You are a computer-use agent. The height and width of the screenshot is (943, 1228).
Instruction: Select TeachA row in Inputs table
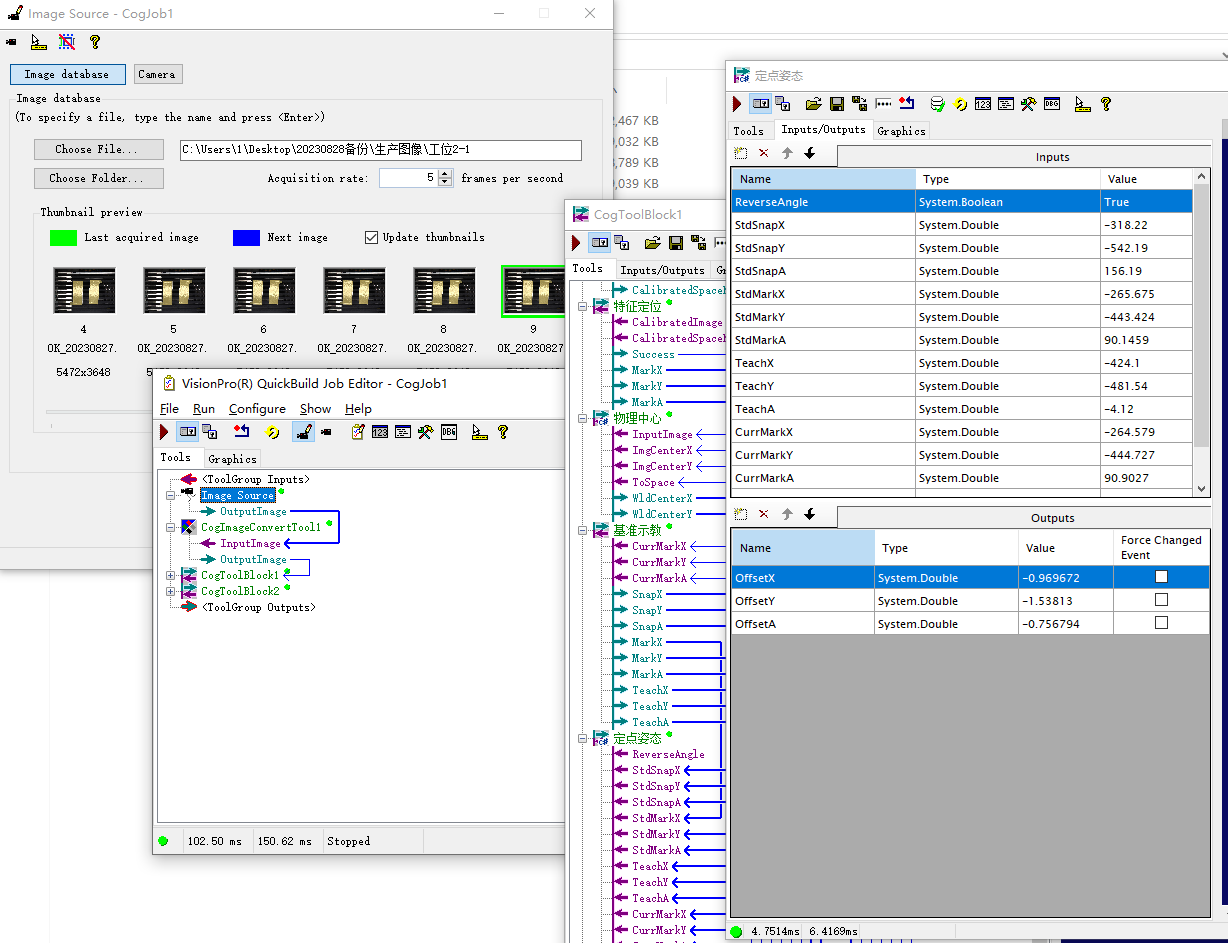[x=962, y=409]
